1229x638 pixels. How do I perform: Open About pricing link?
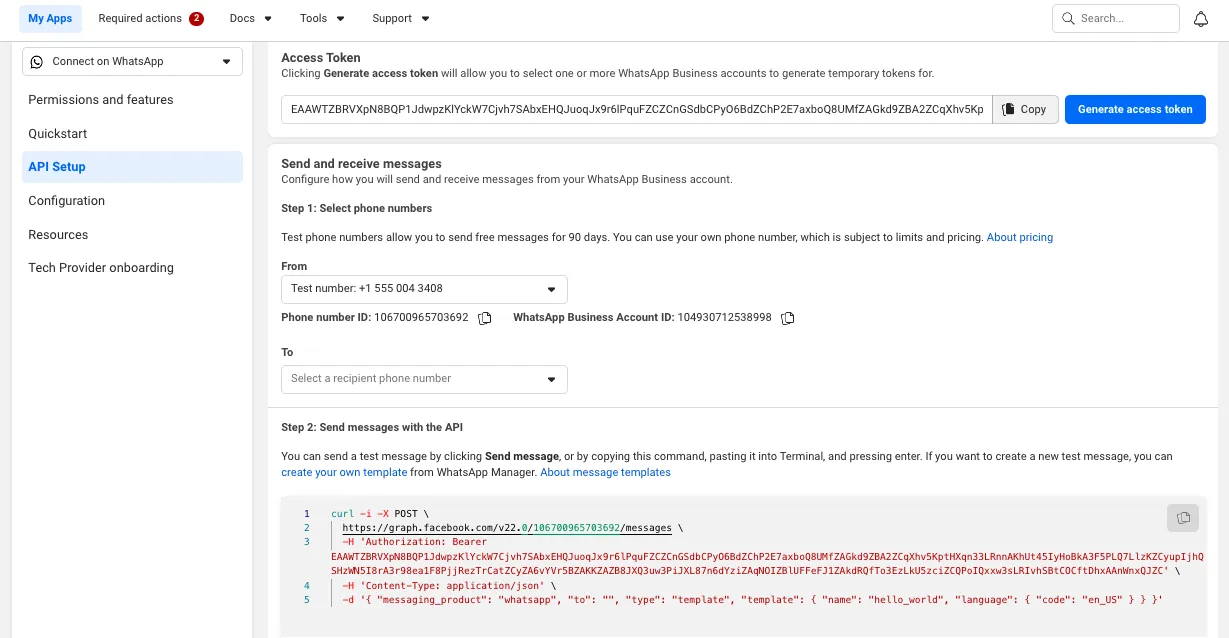[x=1020, y=237]
